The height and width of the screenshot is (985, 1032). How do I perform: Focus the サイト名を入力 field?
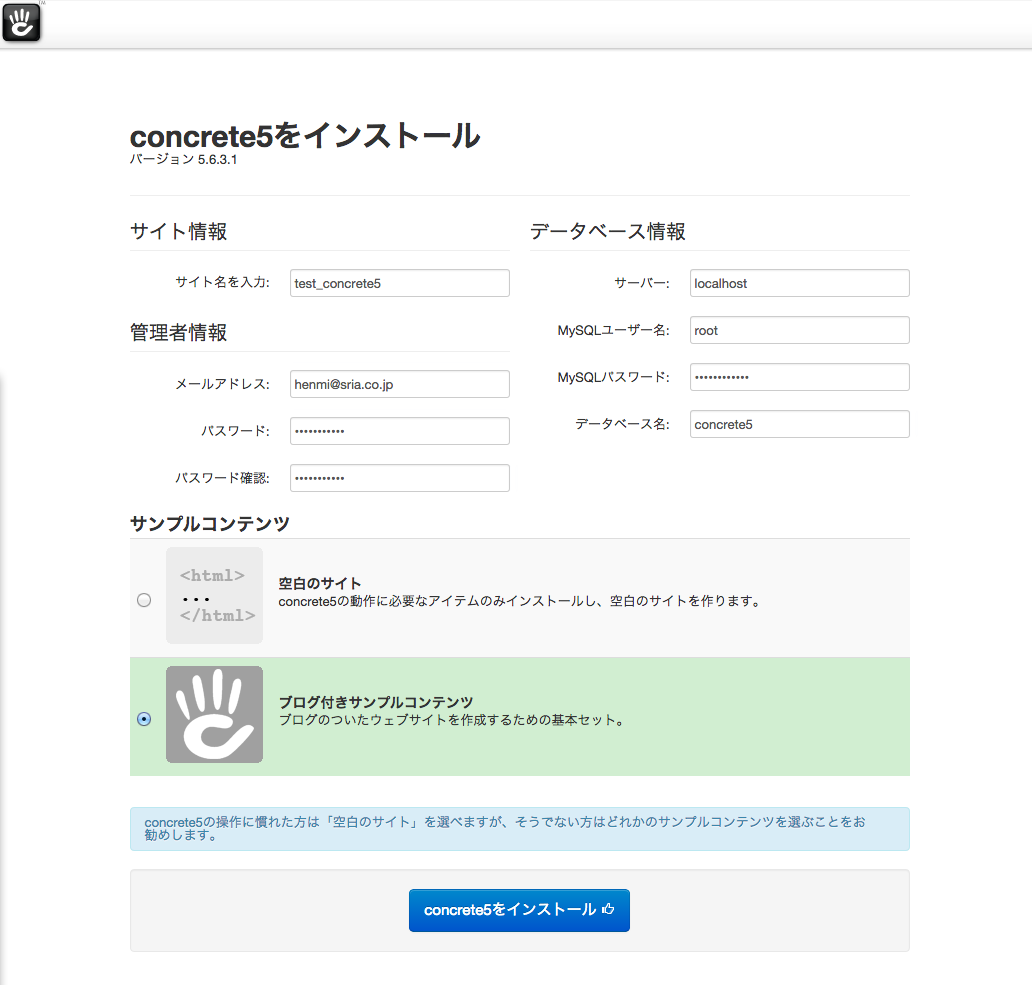click(400, 283)
